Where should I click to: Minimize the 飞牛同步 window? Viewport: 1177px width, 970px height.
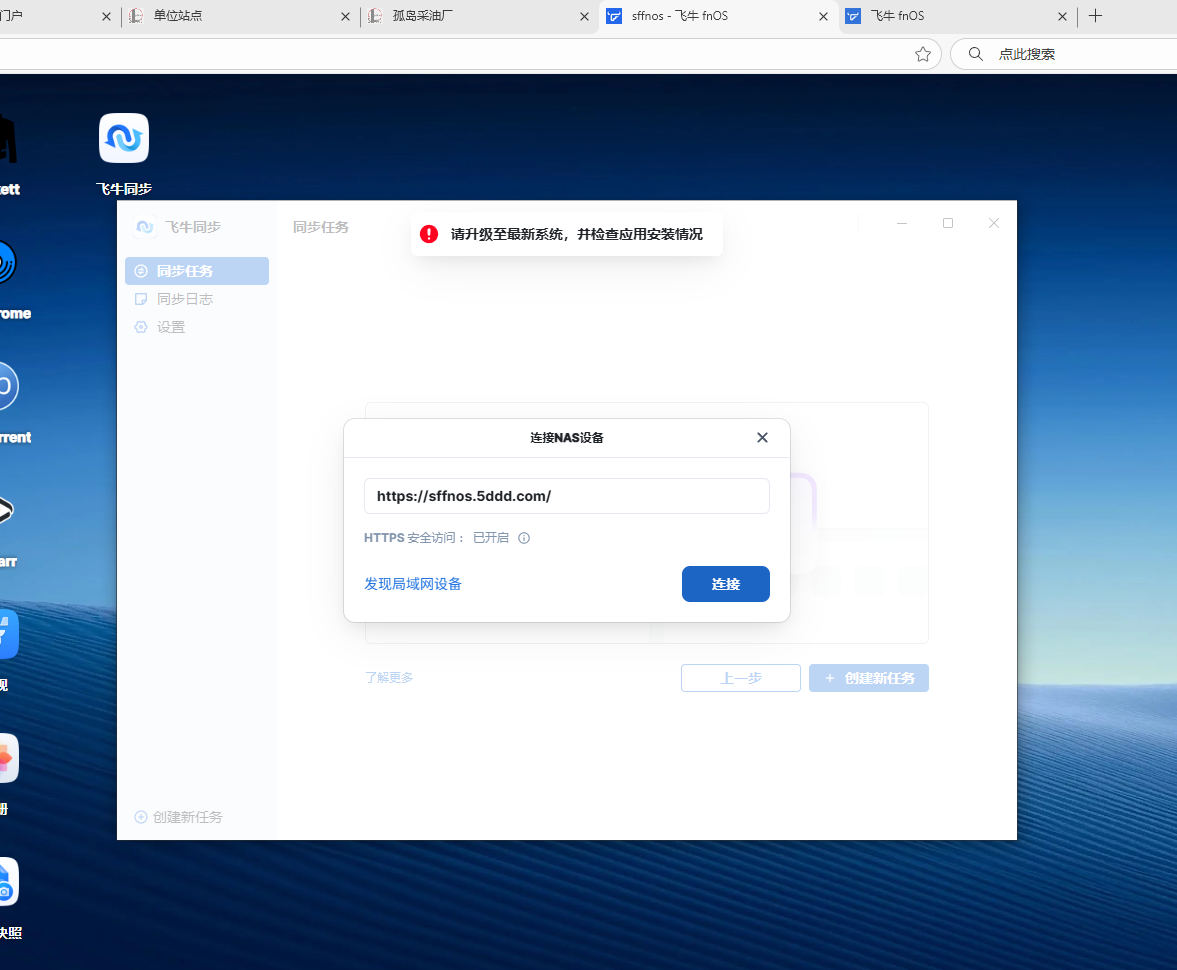pos(902,224)
